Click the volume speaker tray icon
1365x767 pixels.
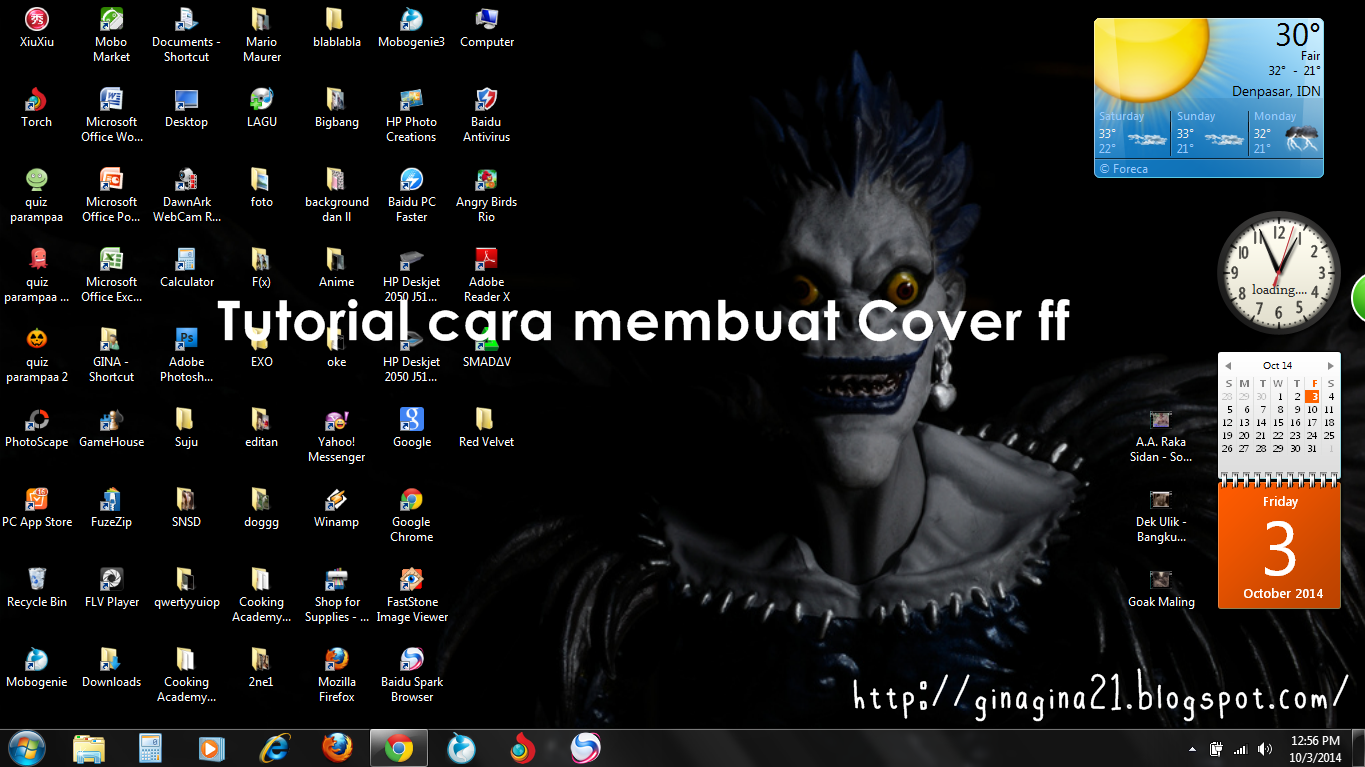(x=1265, y=749)
